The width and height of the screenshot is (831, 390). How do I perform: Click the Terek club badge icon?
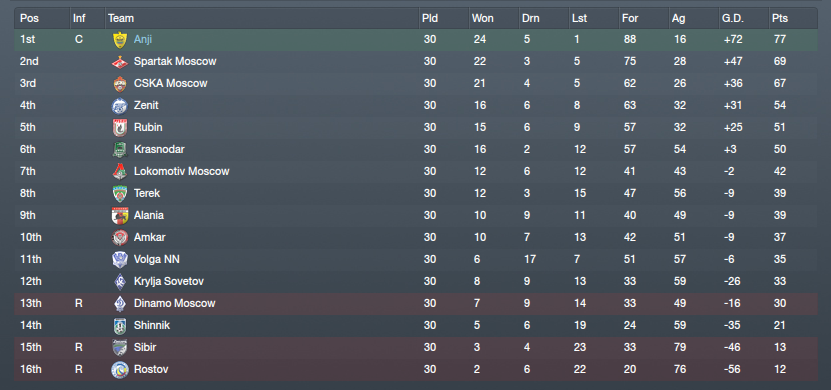pyautogui.click(x=120, y=193)
